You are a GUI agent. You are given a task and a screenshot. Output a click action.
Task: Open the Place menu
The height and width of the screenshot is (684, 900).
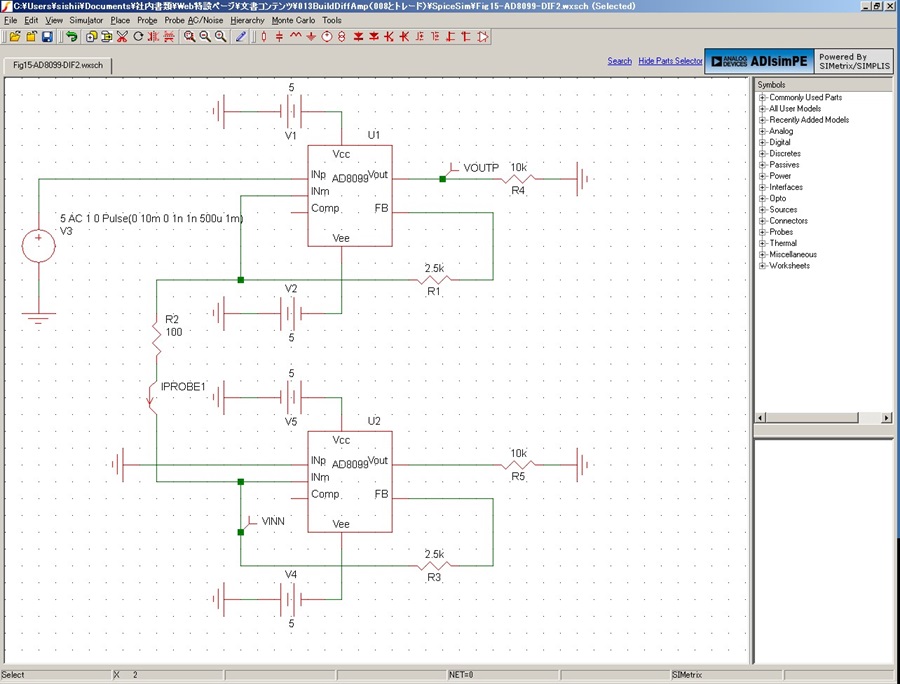pos(120,20)
